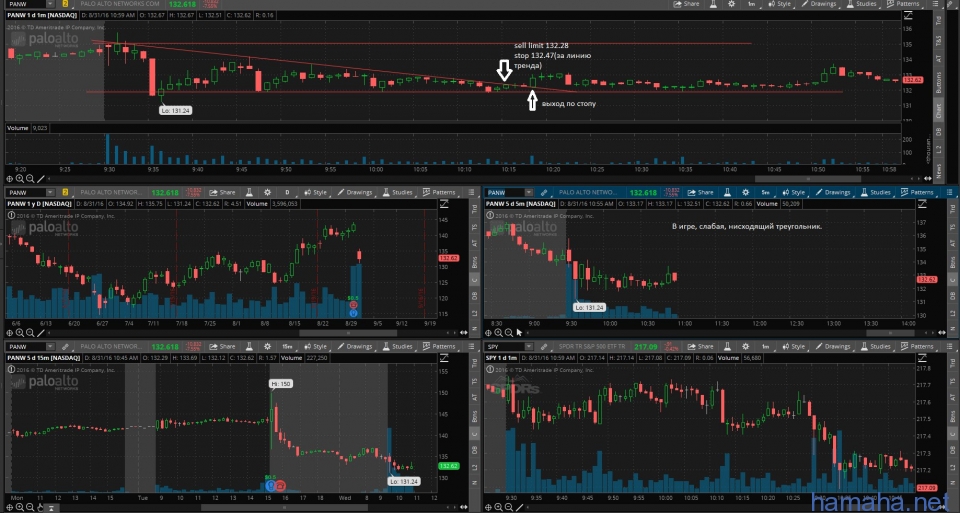Click zoom out magnifier under daily chart
The image size is (960, 513).
[30, 333]
